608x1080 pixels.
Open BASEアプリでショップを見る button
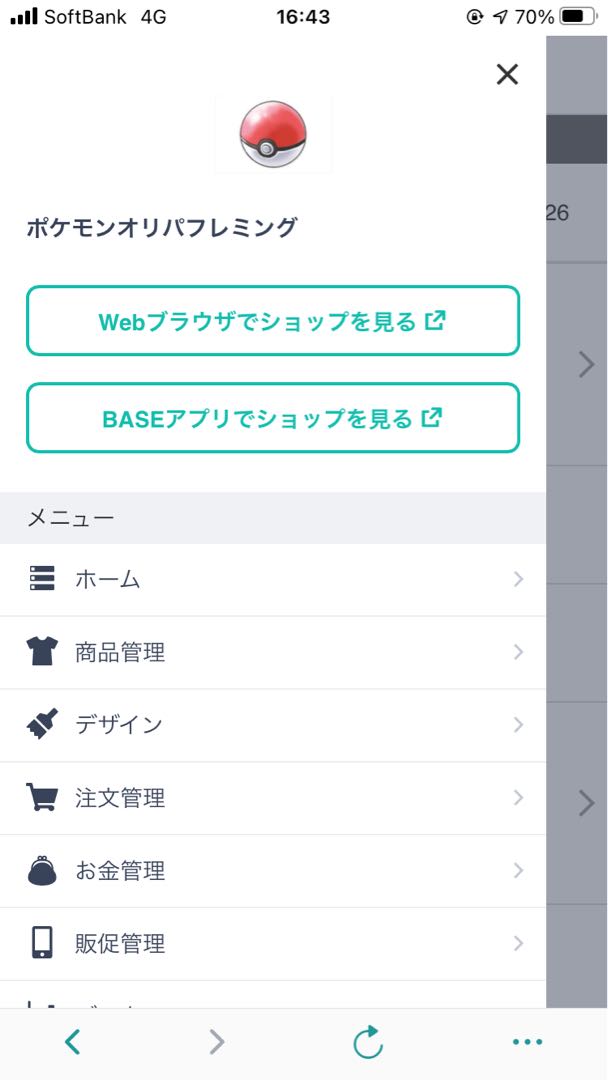pyautogui.click(x=273, y=418)
